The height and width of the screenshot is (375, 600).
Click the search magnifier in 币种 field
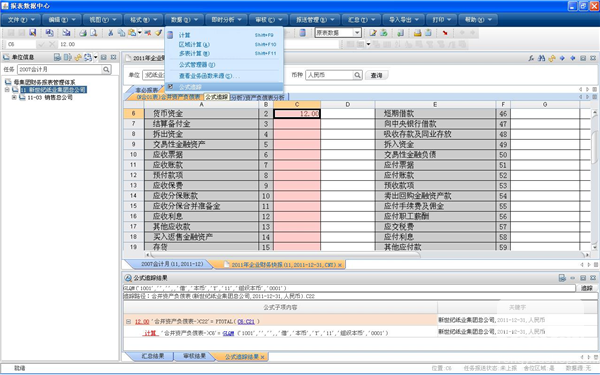[x=357, y=75]
